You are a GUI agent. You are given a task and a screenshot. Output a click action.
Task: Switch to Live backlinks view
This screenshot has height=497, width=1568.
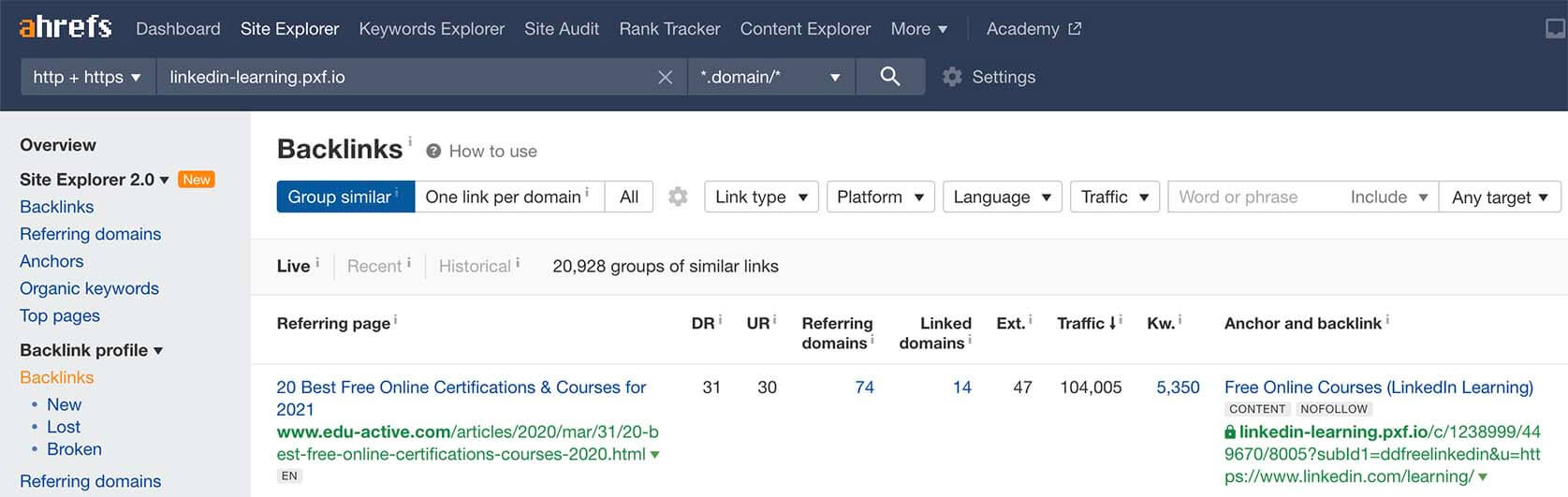tap(293, 266)
